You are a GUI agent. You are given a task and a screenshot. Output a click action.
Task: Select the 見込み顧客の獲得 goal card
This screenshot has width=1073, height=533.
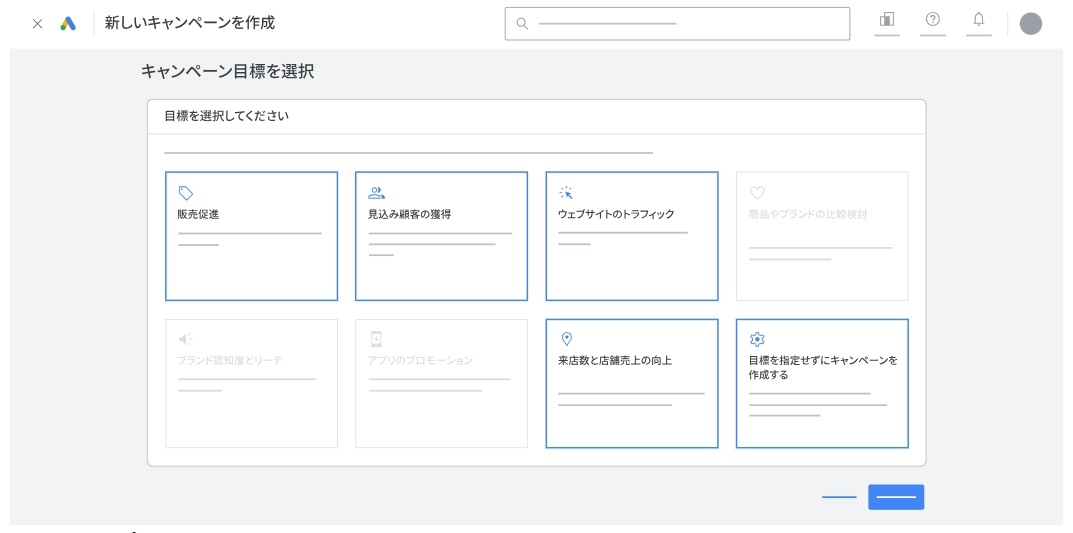click(441, 236)
